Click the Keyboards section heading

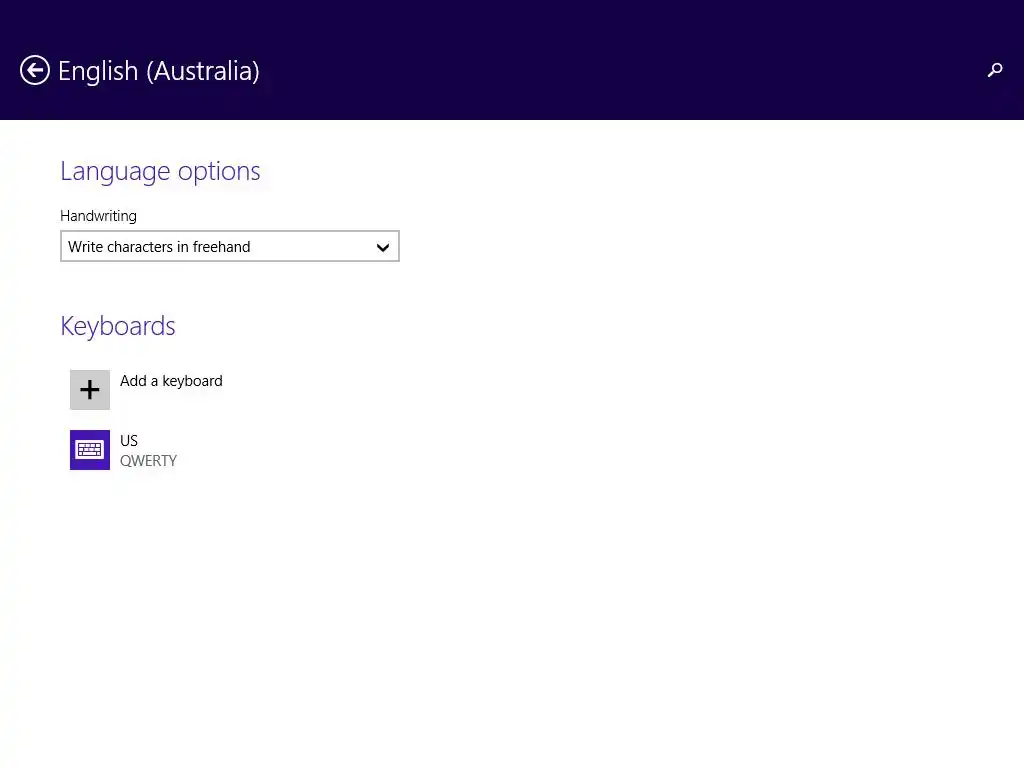pyautogui.click(x=118, y=326)
